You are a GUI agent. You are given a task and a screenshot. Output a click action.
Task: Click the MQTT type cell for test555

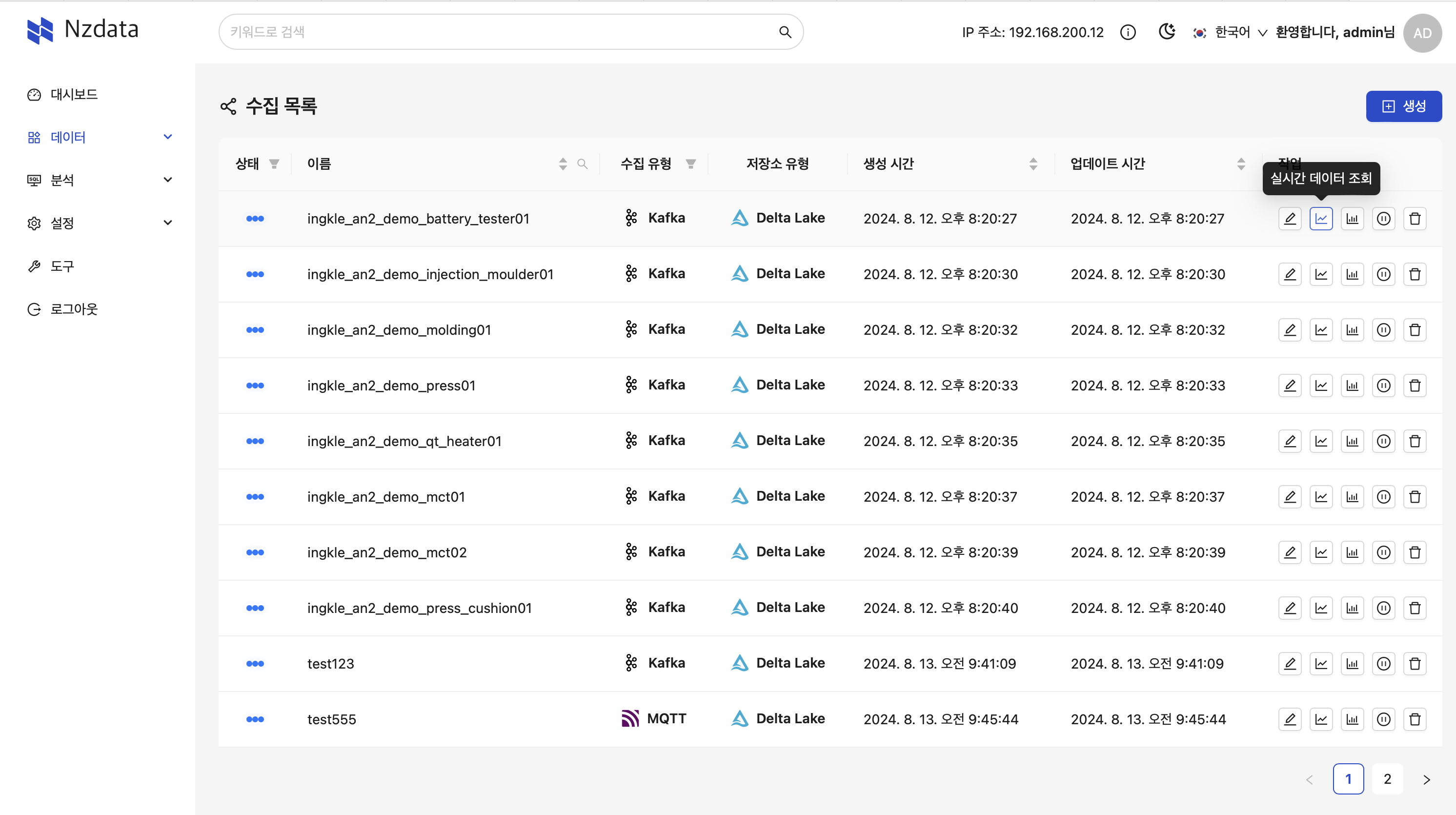pos(654,719)
